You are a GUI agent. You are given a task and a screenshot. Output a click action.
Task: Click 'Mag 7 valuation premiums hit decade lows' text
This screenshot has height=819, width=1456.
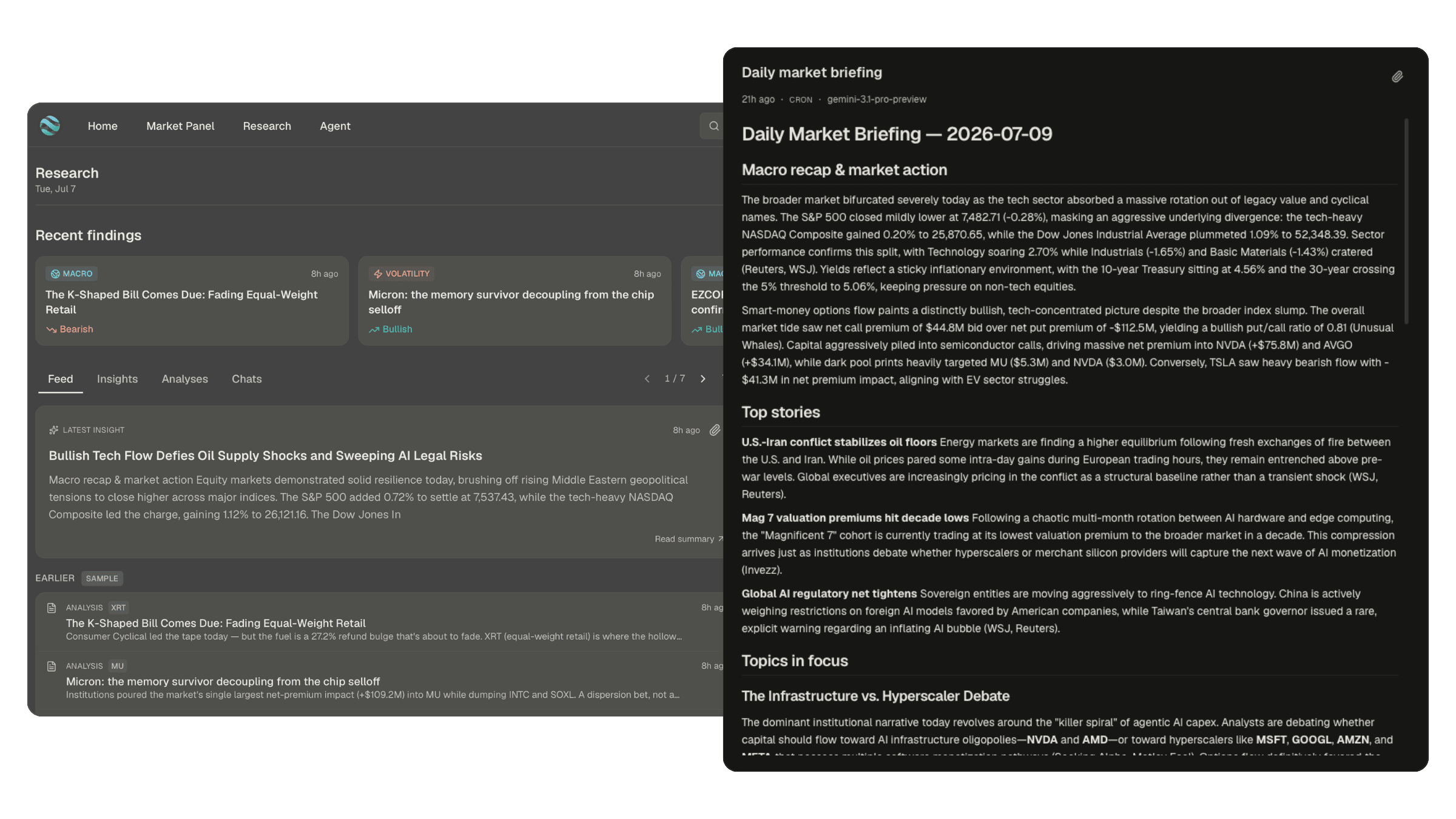pyautogui.click(x=855, y=518)
